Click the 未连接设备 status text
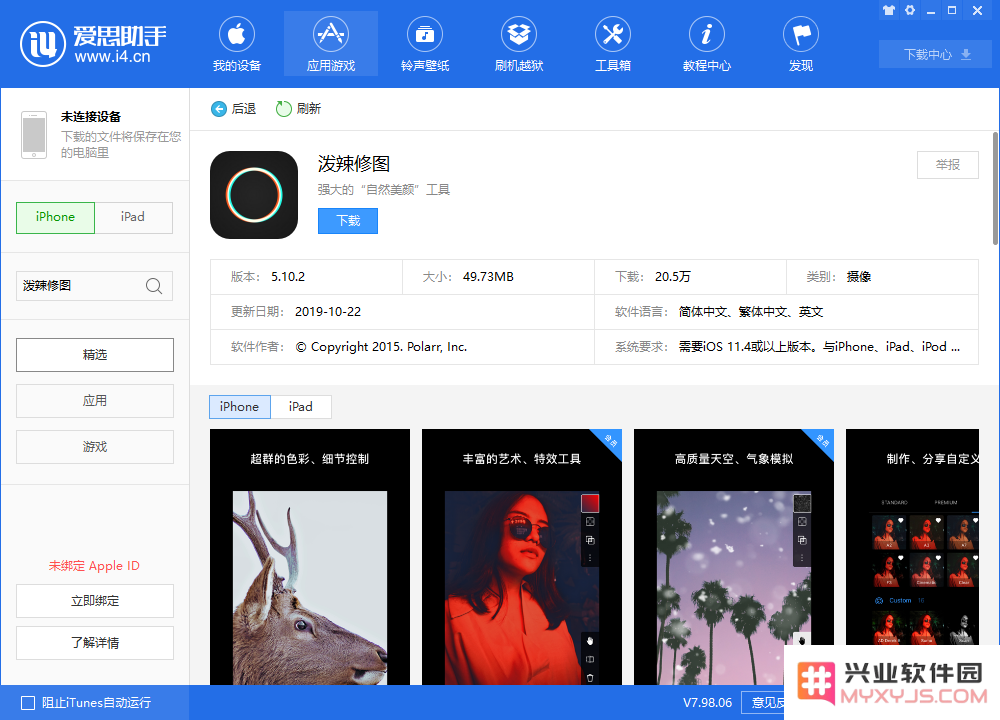 tap(91, 117)
